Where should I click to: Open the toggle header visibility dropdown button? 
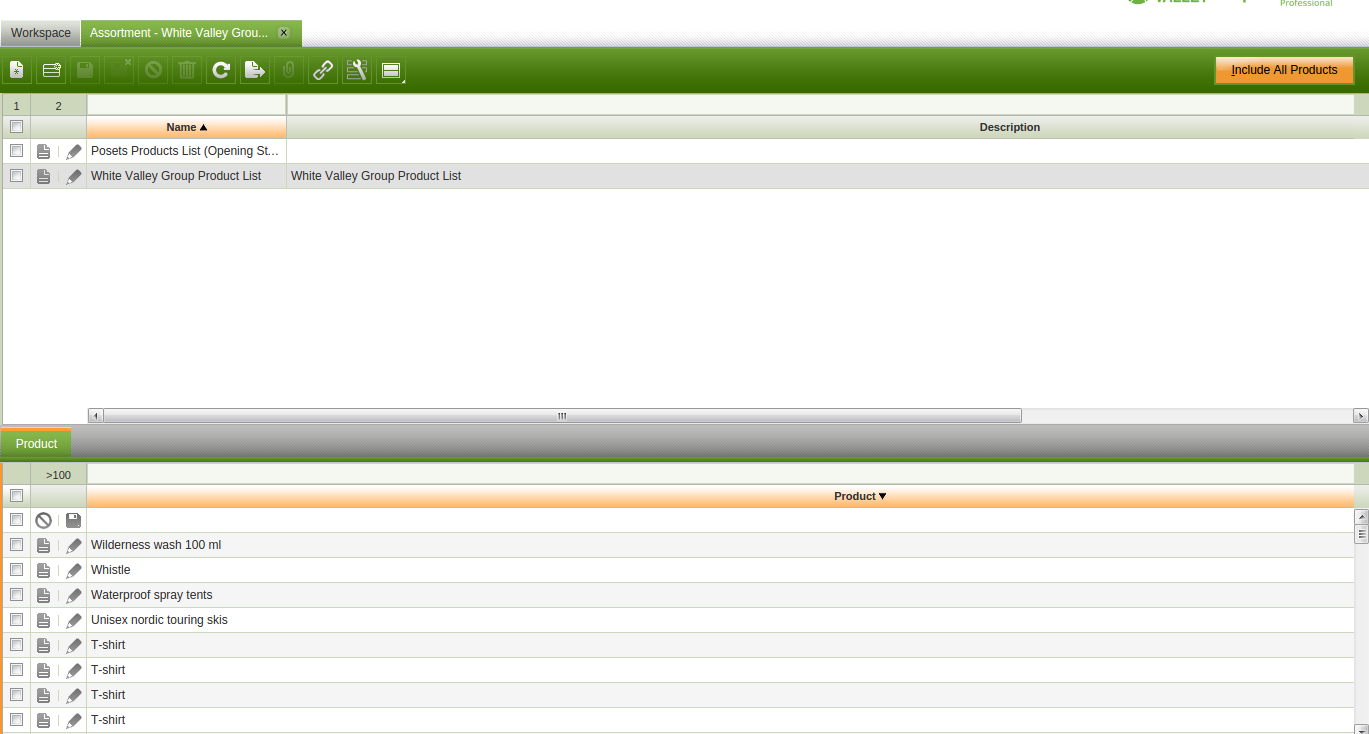coord(391,70)
